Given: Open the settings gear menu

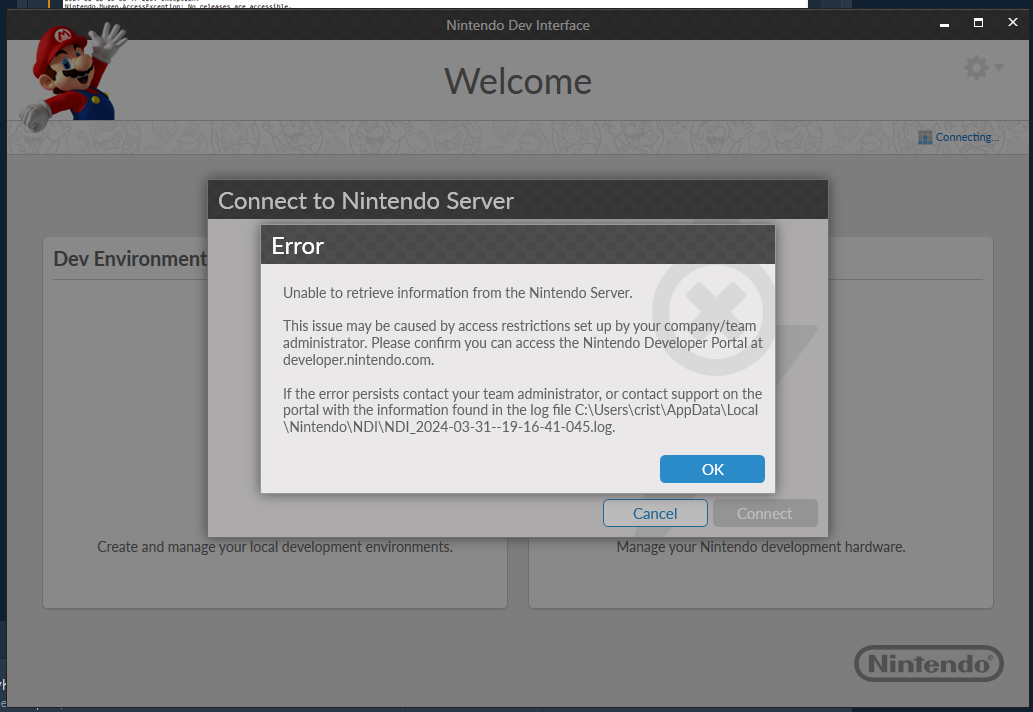Looking at the screenshot, I should tap(976, 67).
